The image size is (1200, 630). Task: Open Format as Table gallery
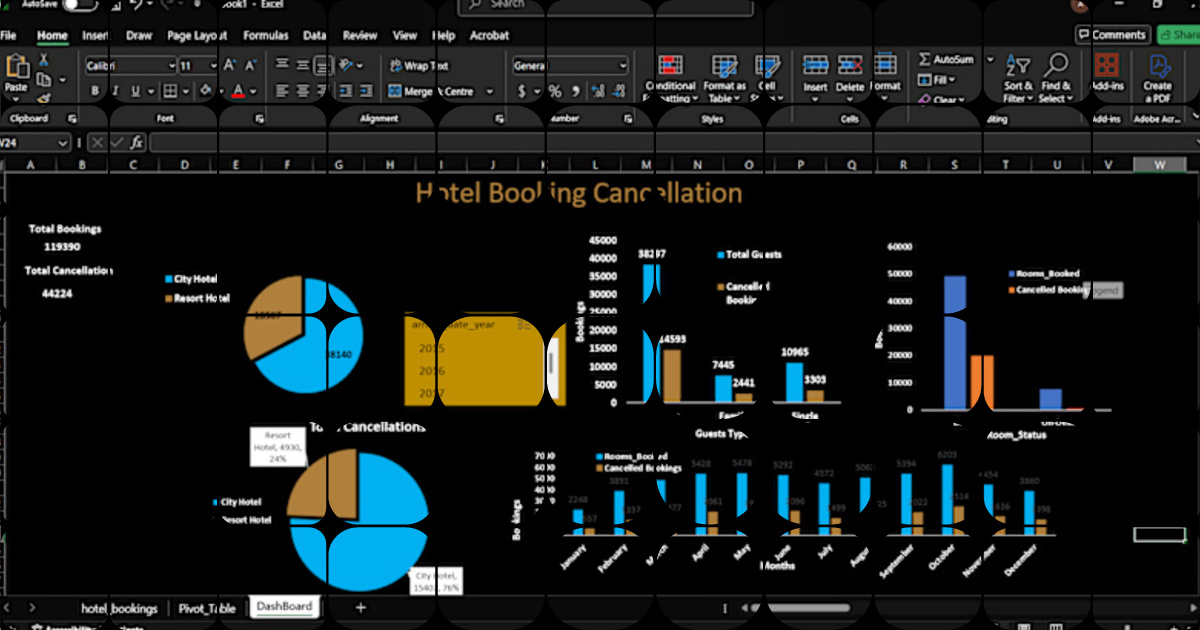click(724, 79)
